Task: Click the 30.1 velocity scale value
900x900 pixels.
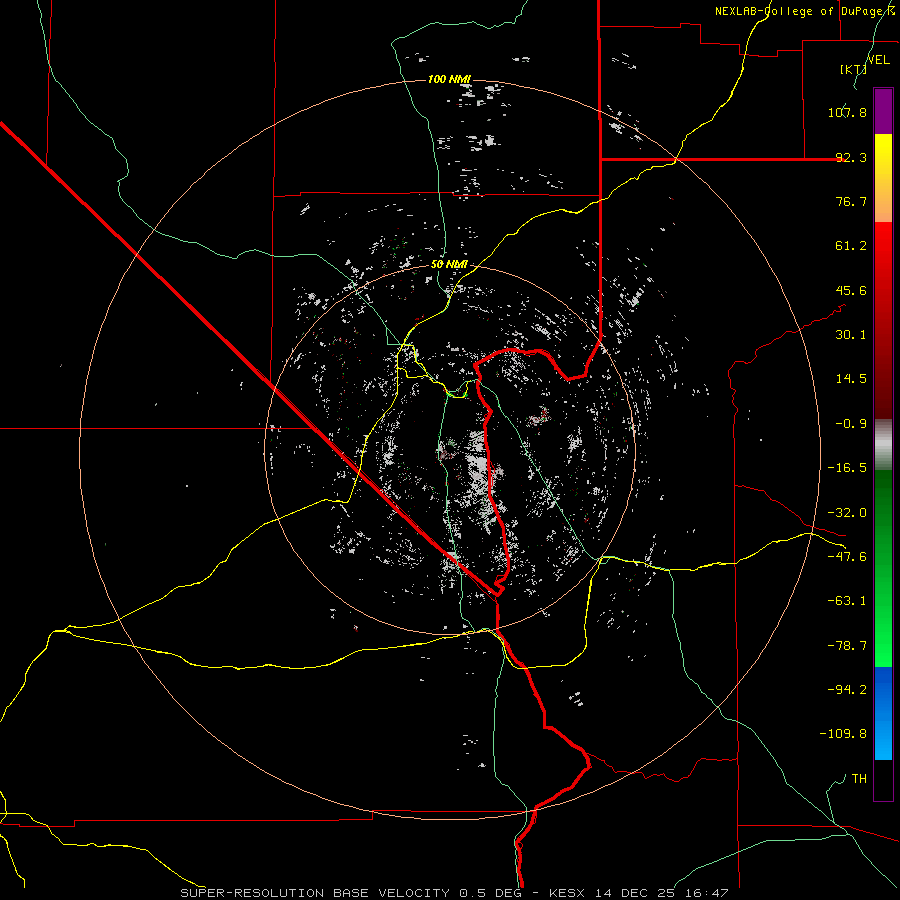Action: click(851, 335)
